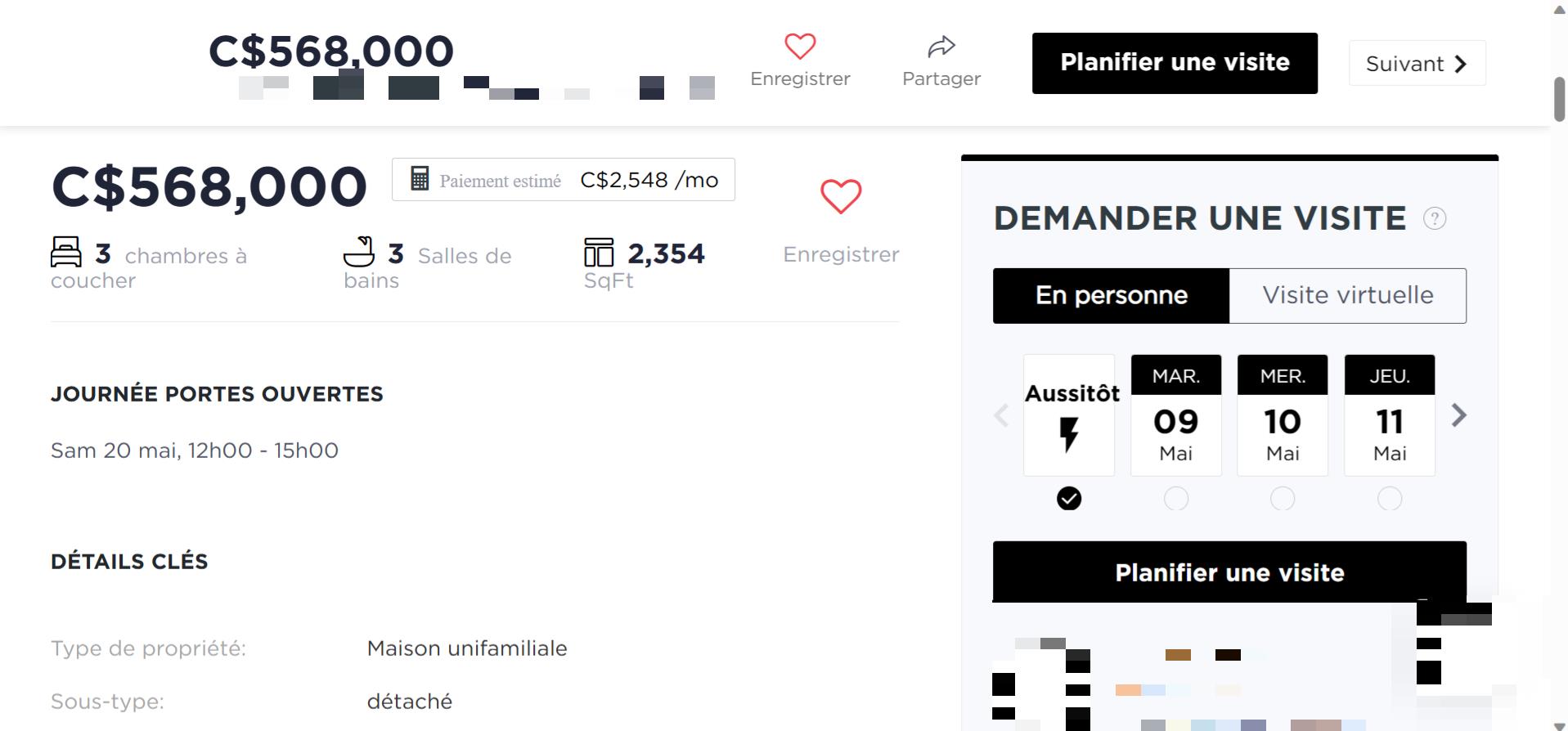Image resolution: width=1568 pixels, height=731 pixels.
Task: Click Planifier une visite in header
Action: pyautogui.click(x=1175, y=63)
